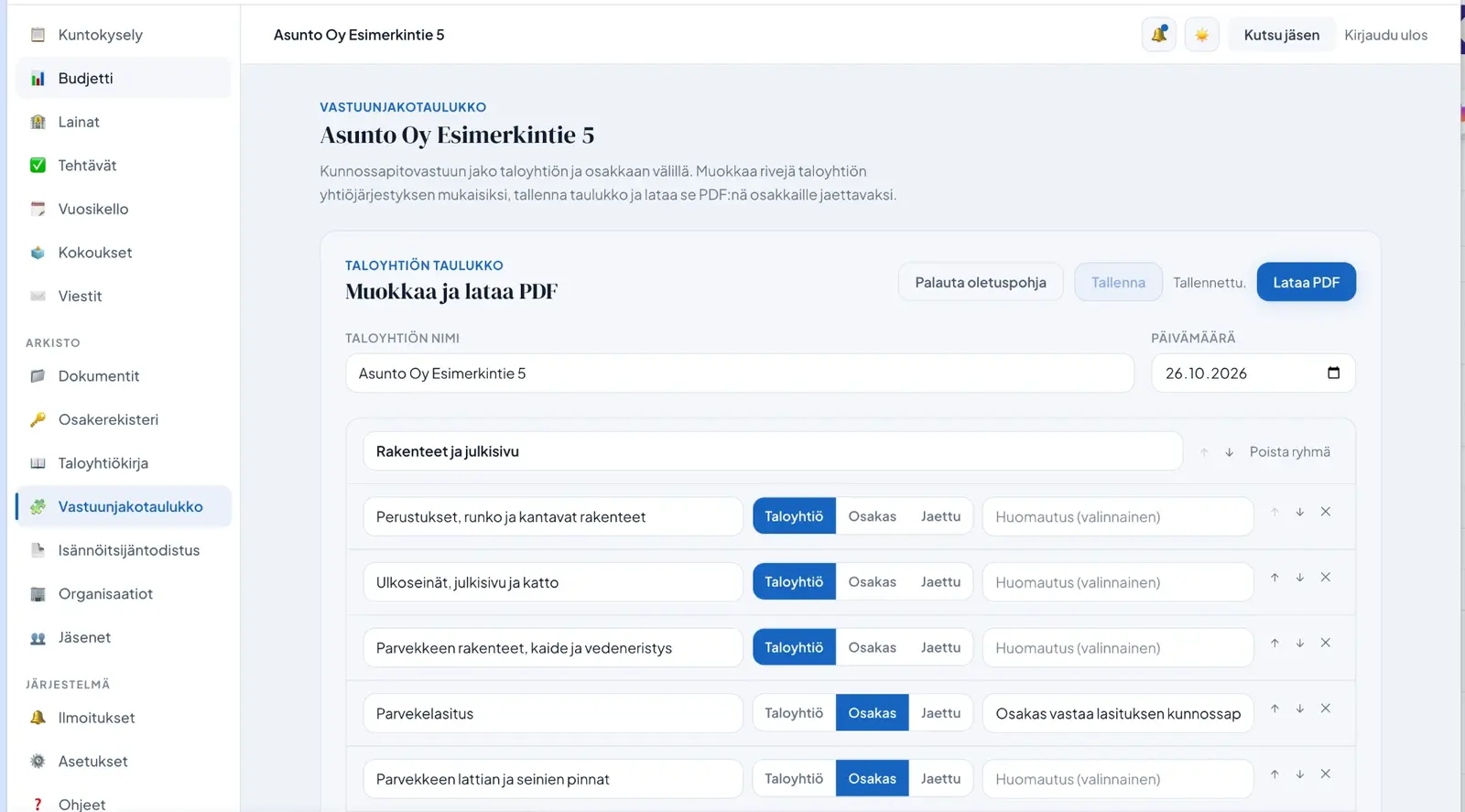Open Kuntokysely page from sidebar
This screenshot has width=1465, height=812.
click(x=124, y=35)
